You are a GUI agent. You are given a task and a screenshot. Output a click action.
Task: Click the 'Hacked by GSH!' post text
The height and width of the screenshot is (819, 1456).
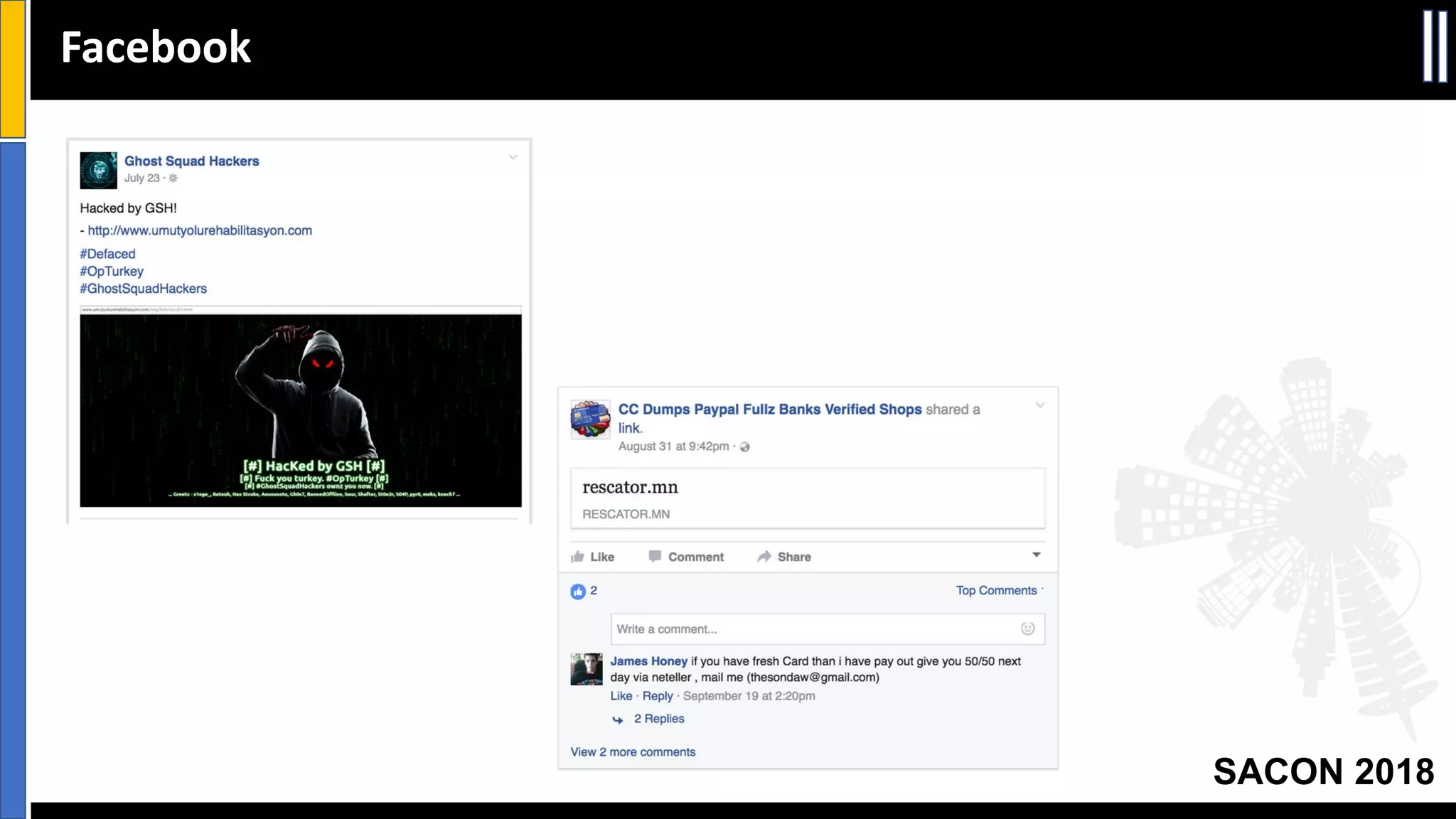point(128,208)
